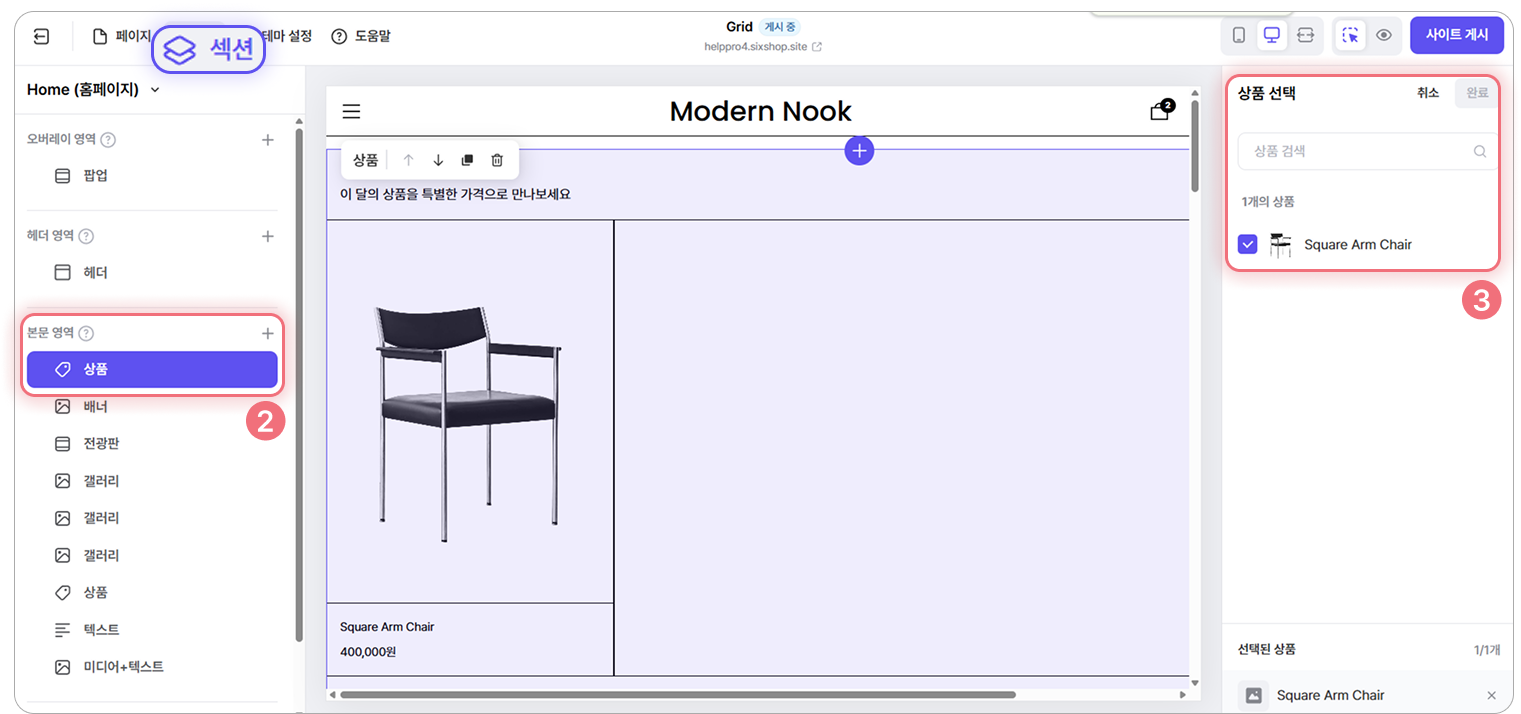1521x714 pixels.
Task: Click the preview vertical scrollbar
Action: point(1194,145)
